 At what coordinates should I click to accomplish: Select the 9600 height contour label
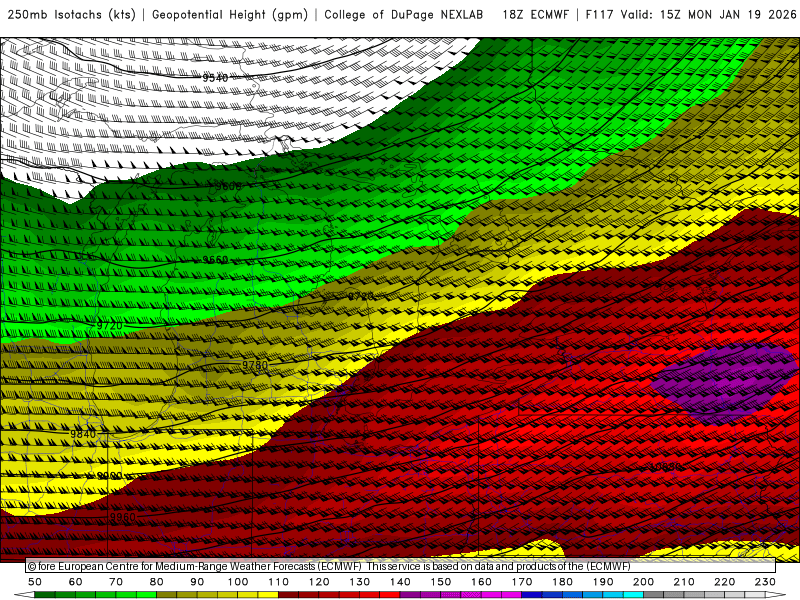[x=228, y=186]
